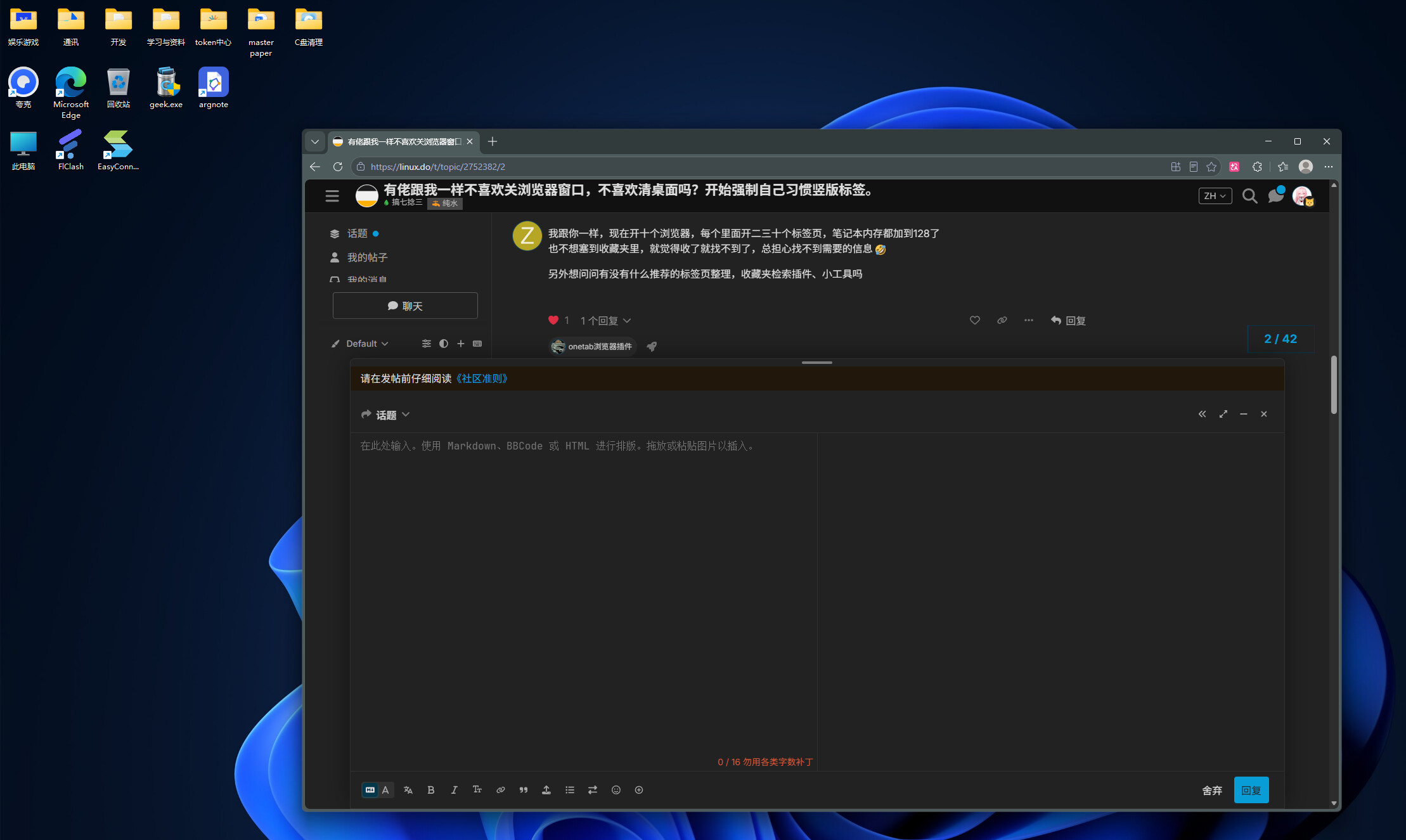The height and width of the screenshot is (840, 1406).
Task: Open the ZH language dropdown
Action: [1215, 196]
